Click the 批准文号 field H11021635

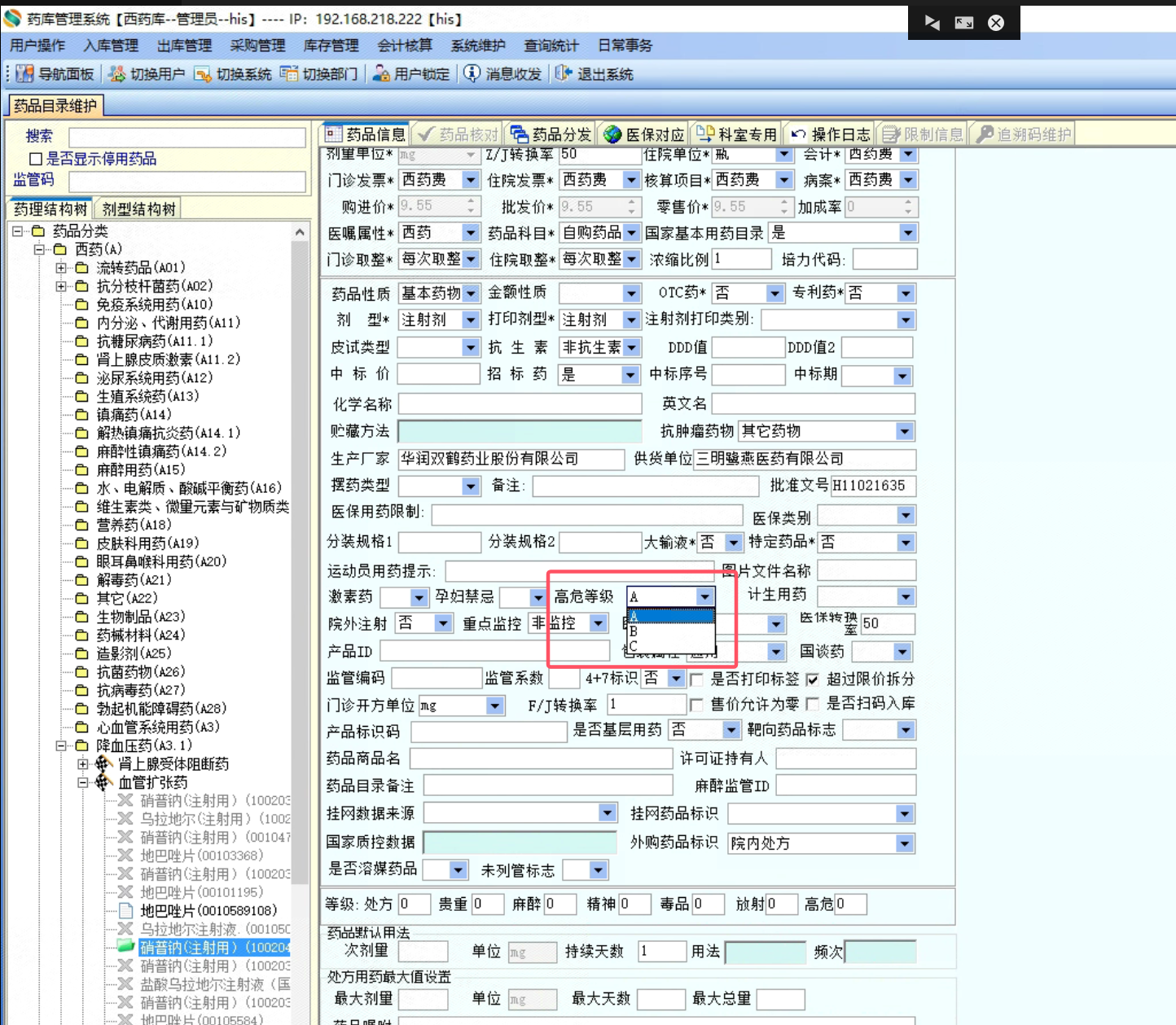click(x=872, y=486)
